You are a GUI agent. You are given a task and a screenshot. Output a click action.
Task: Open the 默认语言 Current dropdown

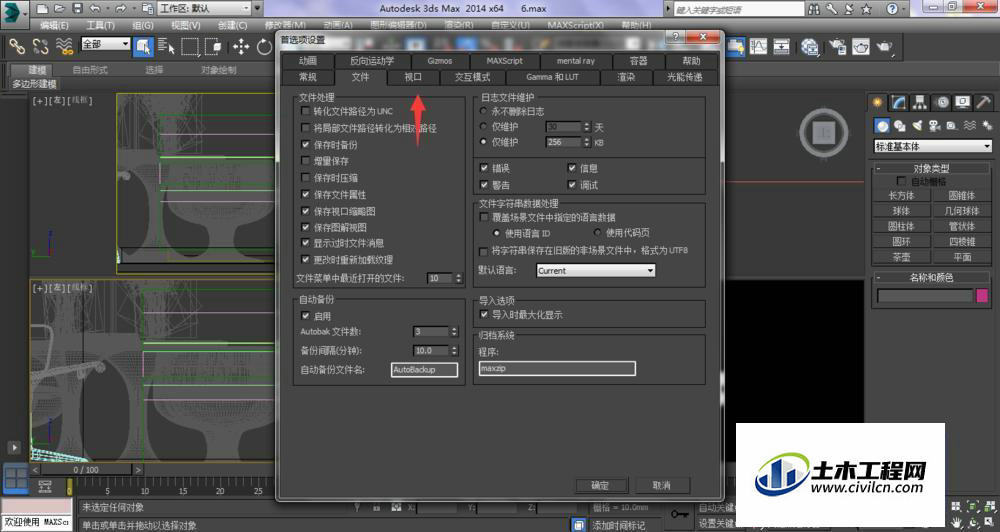pos(596,270)
